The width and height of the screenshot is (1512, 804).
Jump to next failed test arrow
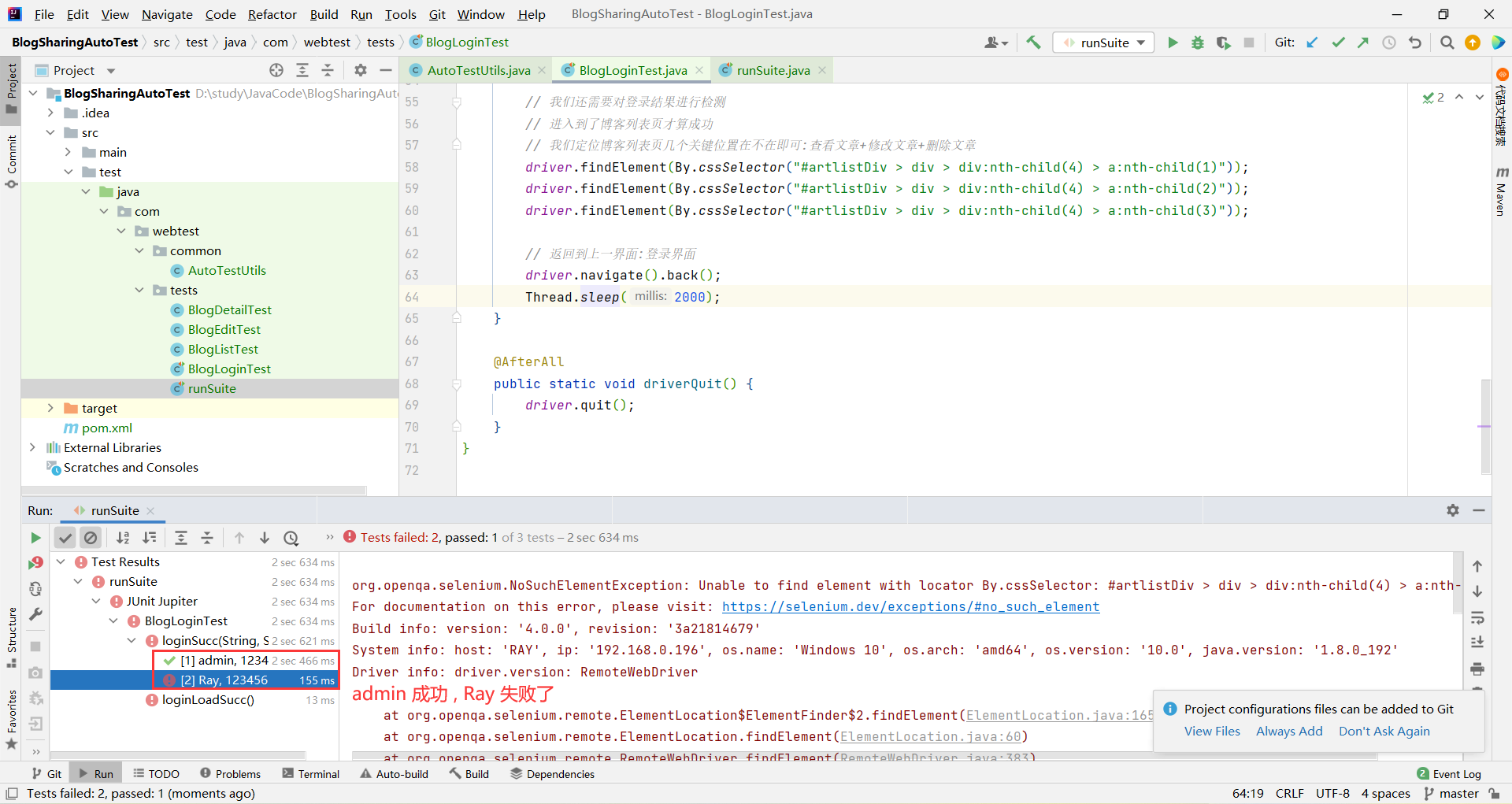(x=265, y=538)
